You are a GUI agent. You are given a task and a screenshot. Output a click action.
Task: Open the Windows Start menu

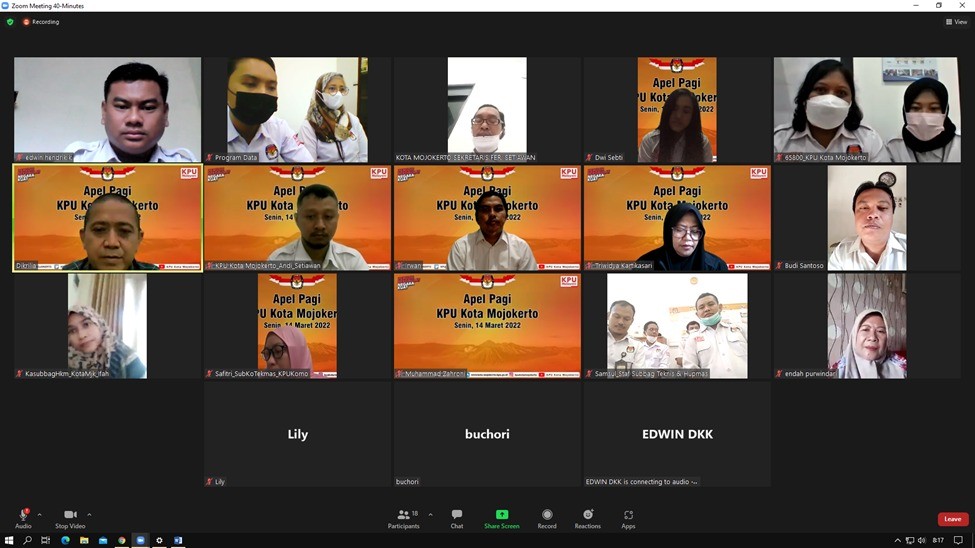click(x=9, y=540)
